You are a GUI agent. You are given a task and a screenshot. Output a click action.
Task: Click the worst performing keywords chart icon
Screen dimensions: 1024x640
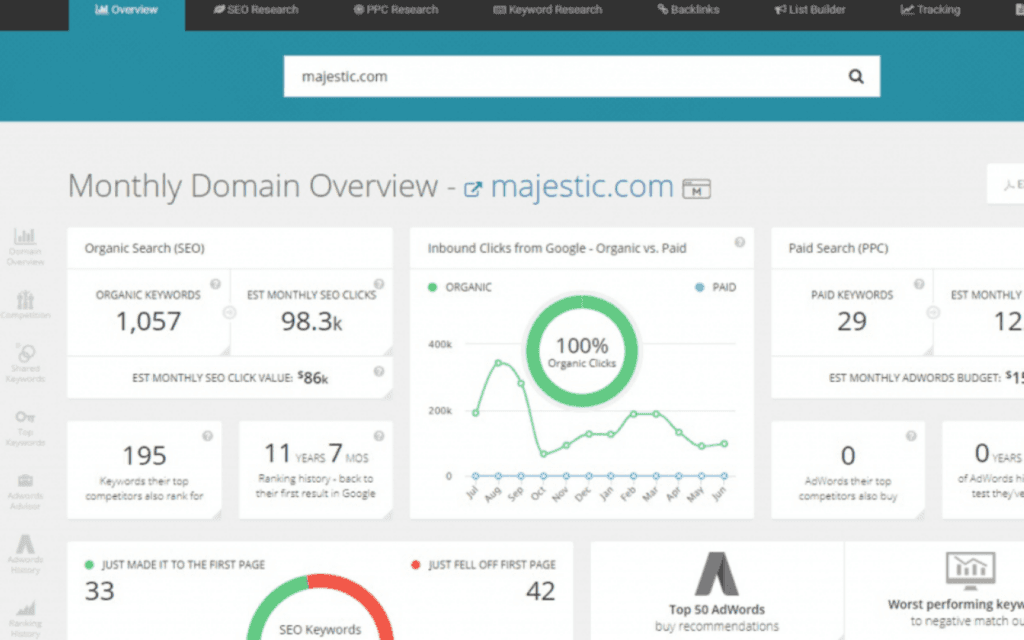coord(970,569)
